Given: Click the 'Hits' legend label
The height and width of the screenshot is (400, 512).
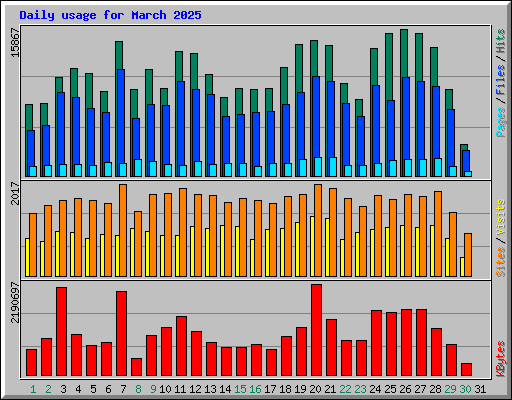Looking at the screenshot, I should point(500,41).
